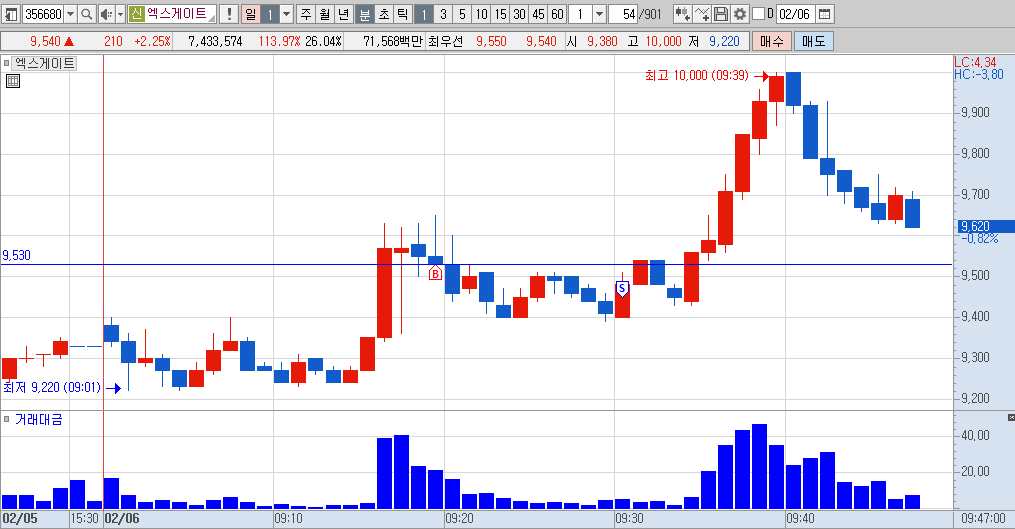
Task: Select the 45 minute interval button
Action: point(538,14)
